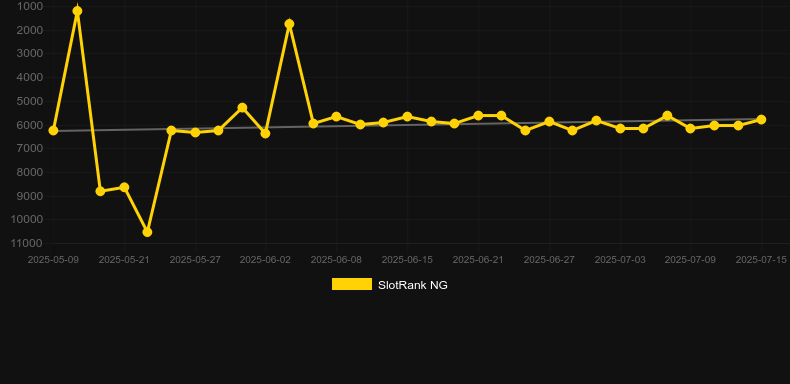Screen dimensions: 790x384
Task: Click the 2025-07-15 x-axis date label
Action: tap(761, 260)
